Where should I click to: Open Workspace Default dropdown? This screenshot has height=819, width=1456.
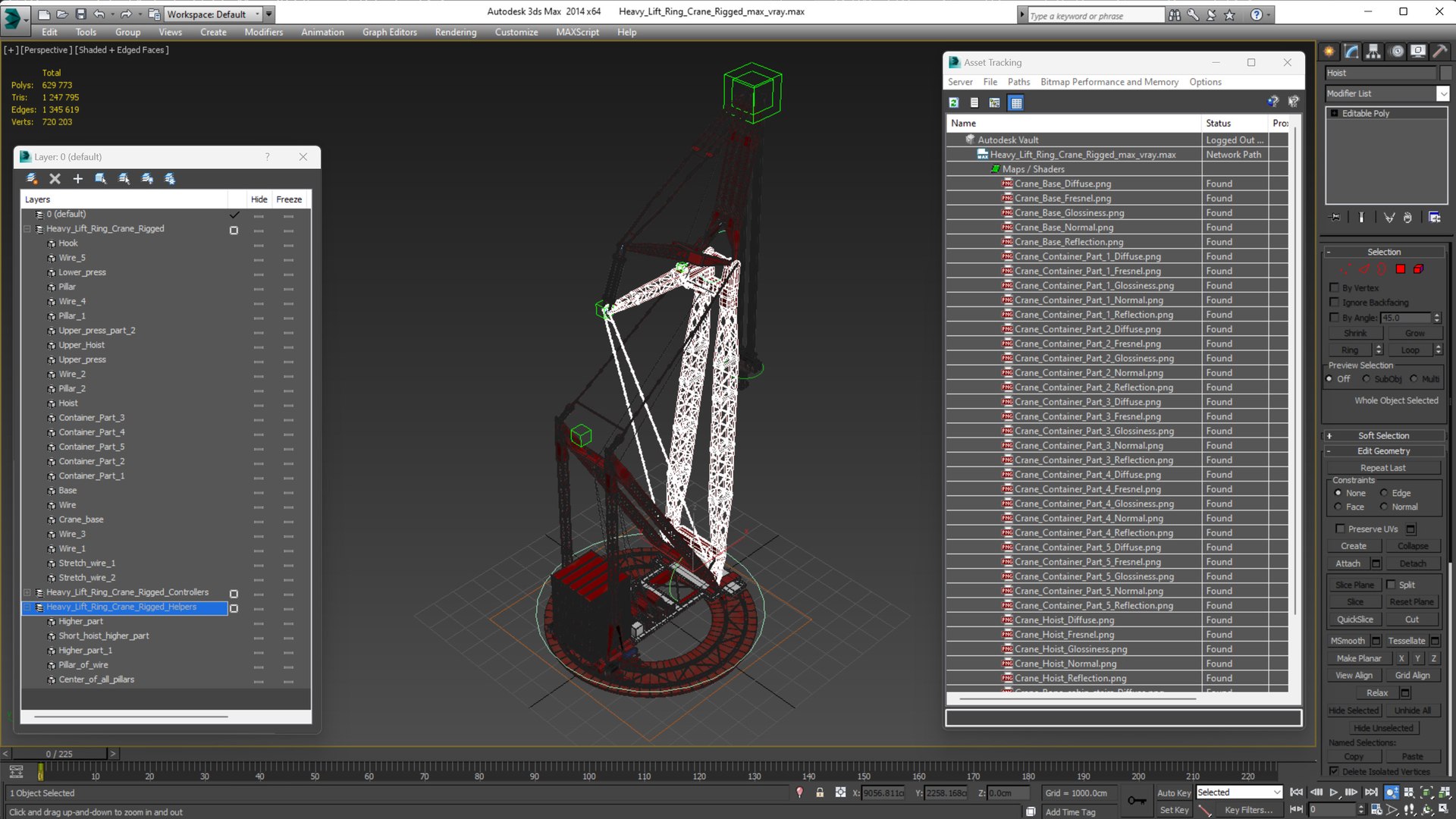point(257,14)
